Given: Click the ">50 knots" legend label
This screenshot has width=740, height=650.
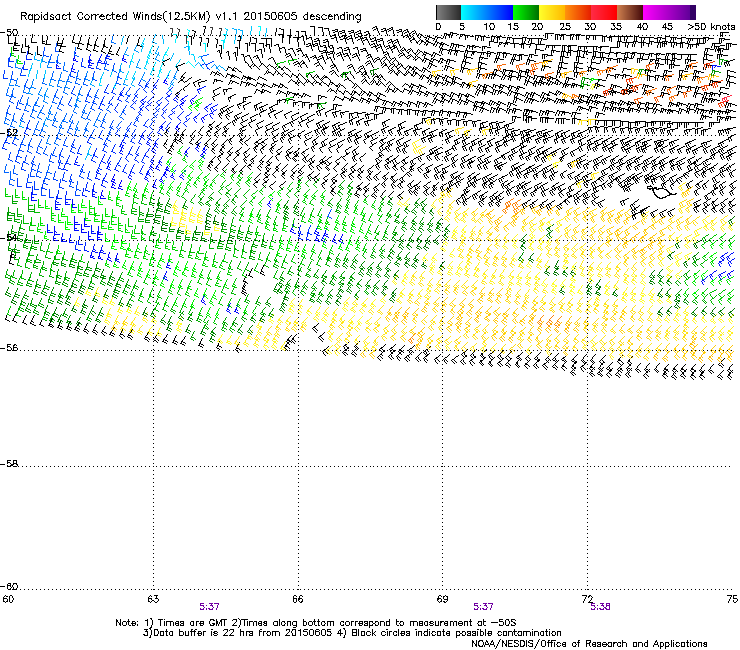Looking at the screenshot, I should pyautogui.click(x=711, y=27).
